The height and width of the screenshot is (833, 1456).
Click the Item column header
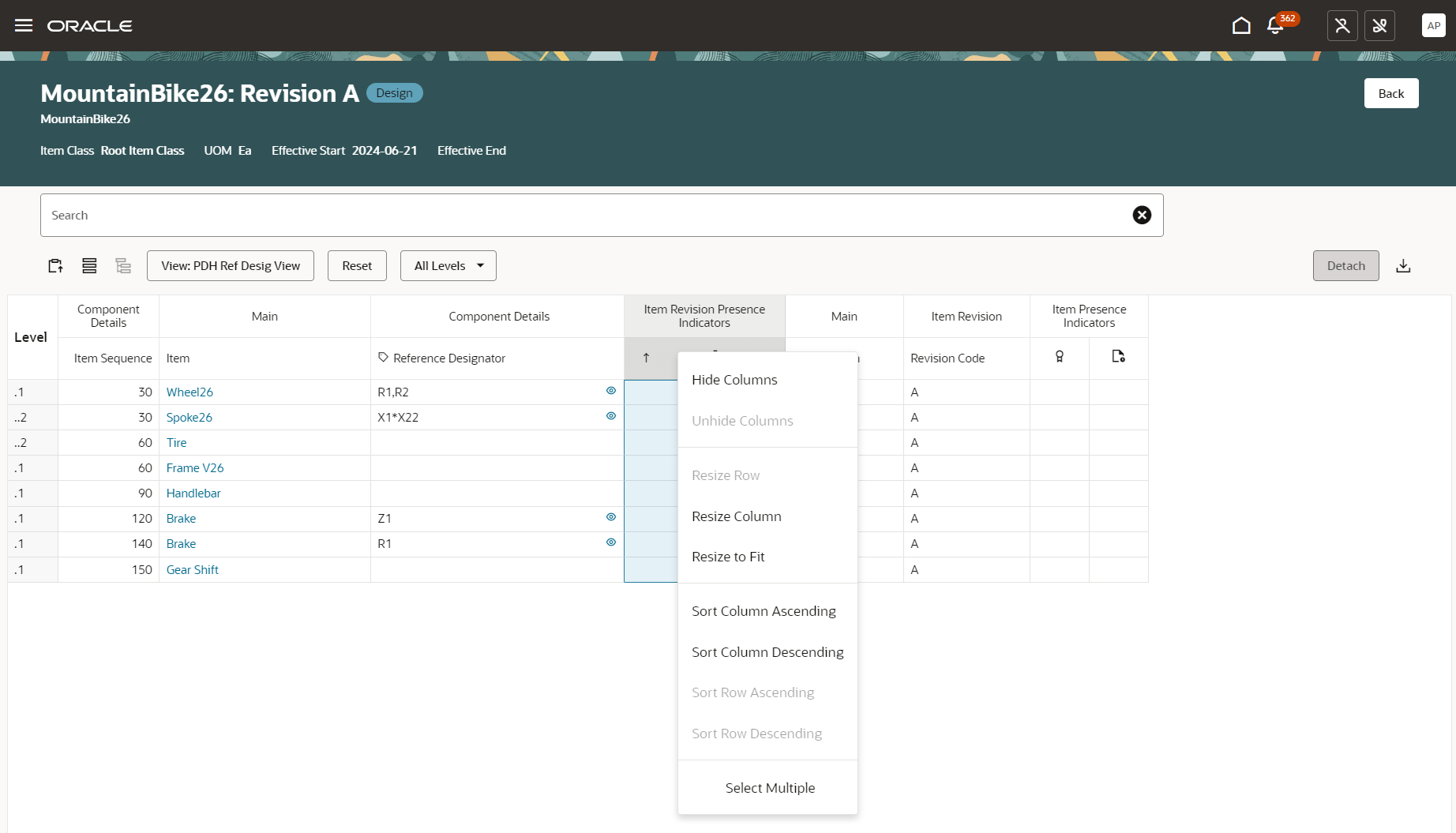[265, 358]
